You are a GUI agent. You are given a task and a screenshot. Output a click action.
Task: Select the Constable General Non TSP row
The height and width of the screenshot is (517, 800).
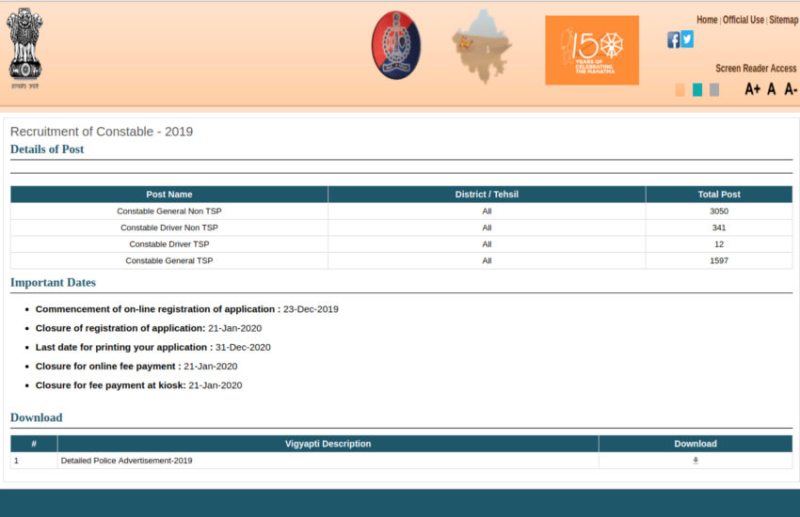click(x=169, y=211)
